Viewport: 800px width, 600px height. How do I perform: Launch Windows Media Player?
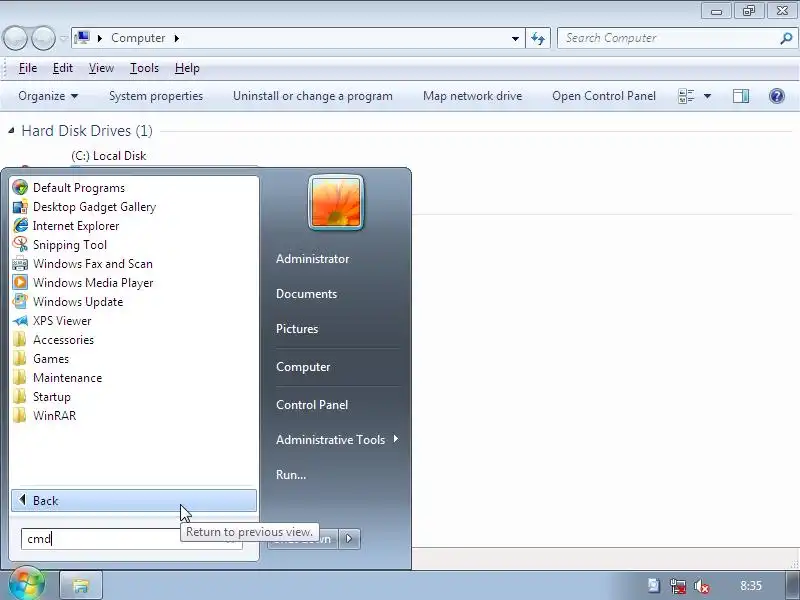click(x=134, y=283)
